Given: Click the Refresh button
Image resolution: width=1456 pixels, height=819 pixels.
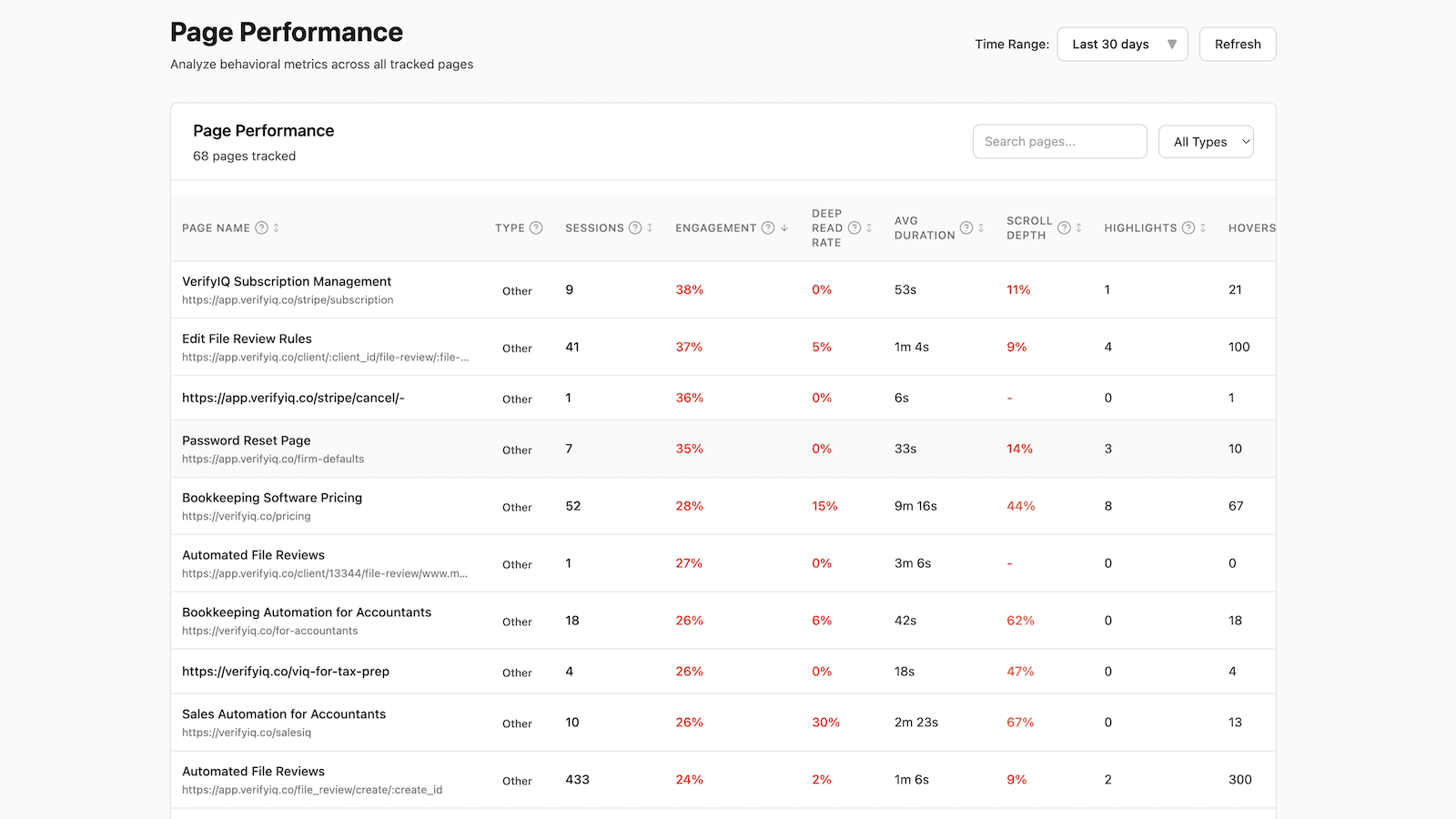Looking at the screenshot, I should click(x=1238, y=43).
